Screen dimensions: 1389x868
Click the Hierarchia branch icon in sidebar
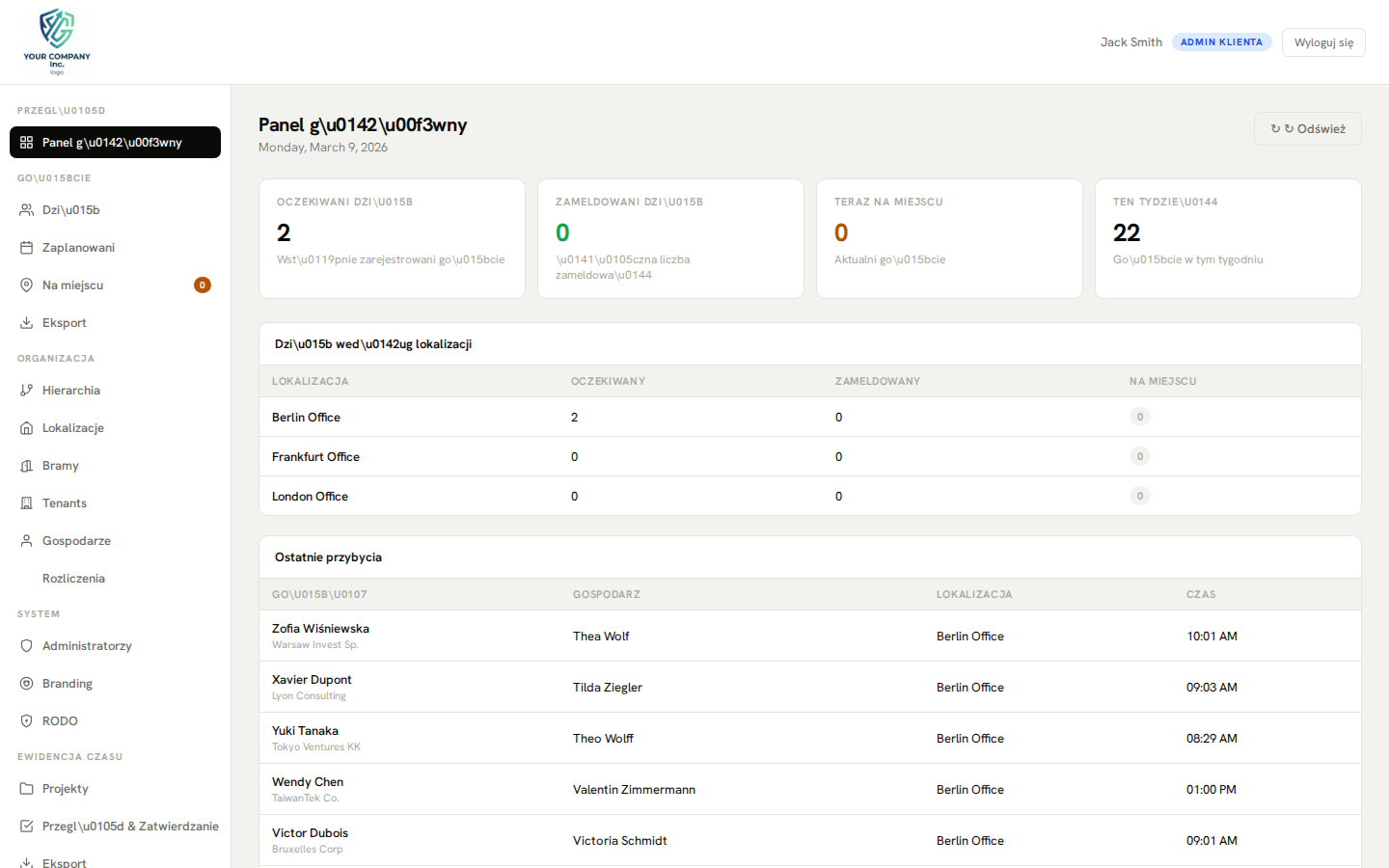[27, 391]
